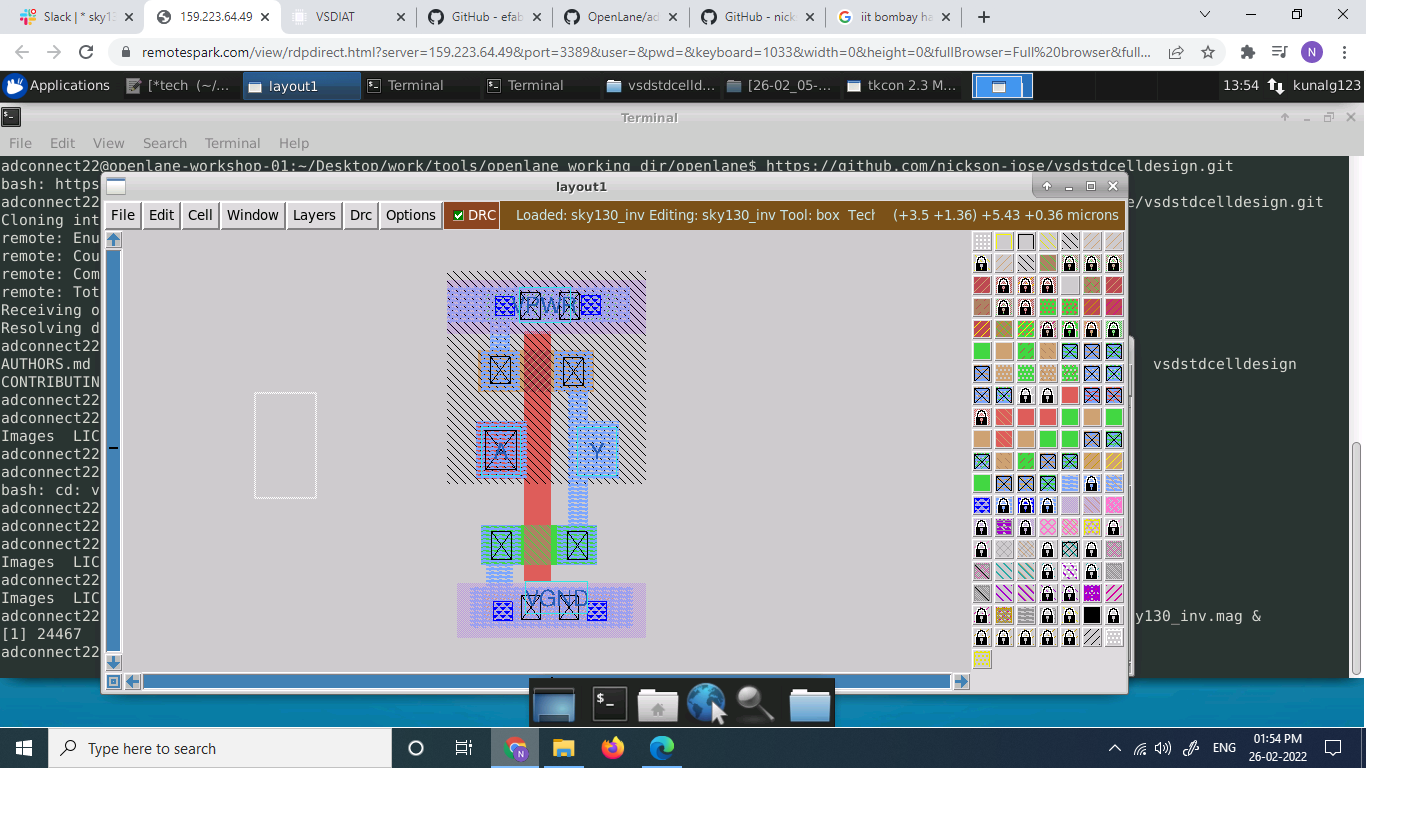
Task: Click the yellow-bordered swatch at palette top row
Action: (x=1003, y=241)
